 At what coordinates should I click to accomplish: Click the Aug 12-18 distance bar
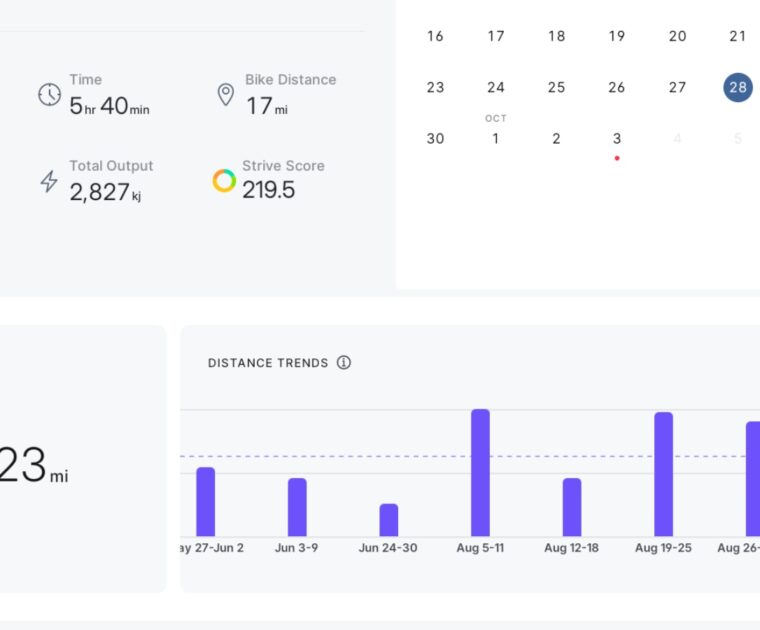(x=572, y=507)
